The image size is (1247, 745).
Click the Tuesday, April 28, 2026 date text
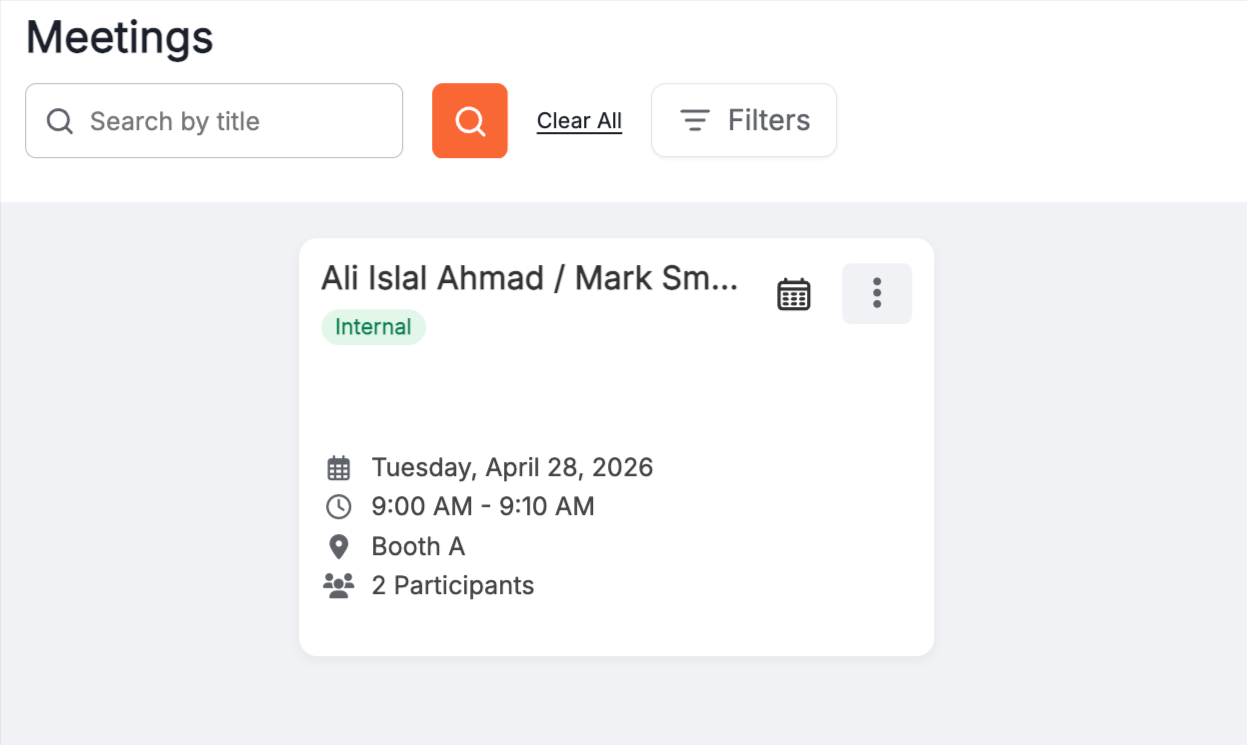[512, 467]
